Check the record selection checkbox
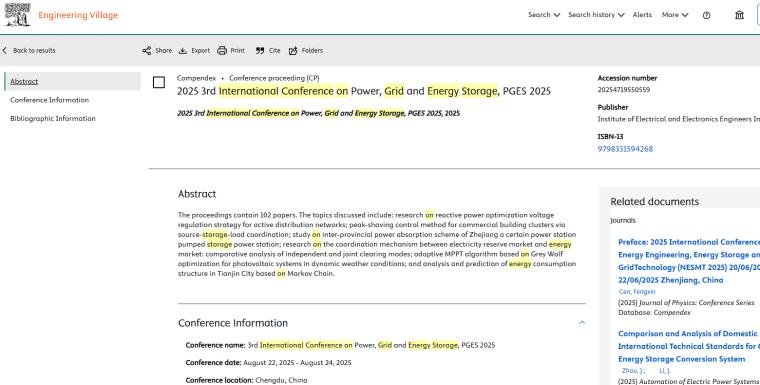 [158, 82]
